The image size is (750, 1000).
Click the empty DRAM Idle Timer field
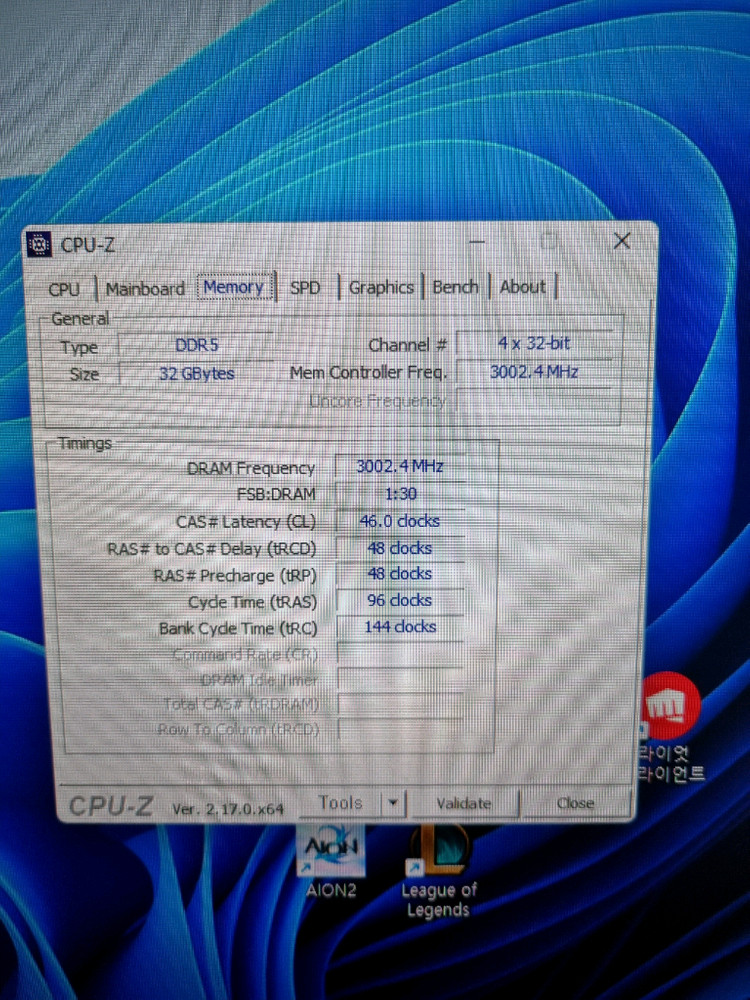400,680
